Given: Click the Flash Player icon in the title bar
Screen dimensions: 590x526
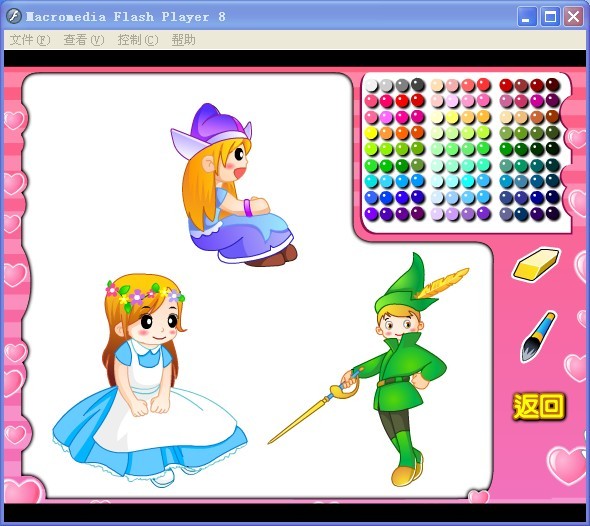Looking at the screenshot, I should pos(14,17).
